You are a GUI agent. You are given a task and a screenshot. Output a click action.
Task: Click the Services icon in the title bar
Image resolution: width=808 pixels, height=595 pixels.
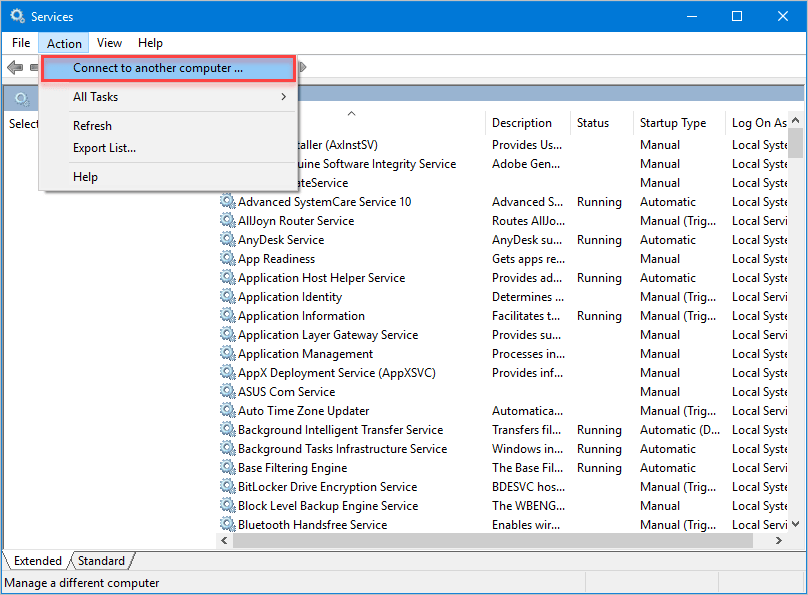click(x=17, y=17)
